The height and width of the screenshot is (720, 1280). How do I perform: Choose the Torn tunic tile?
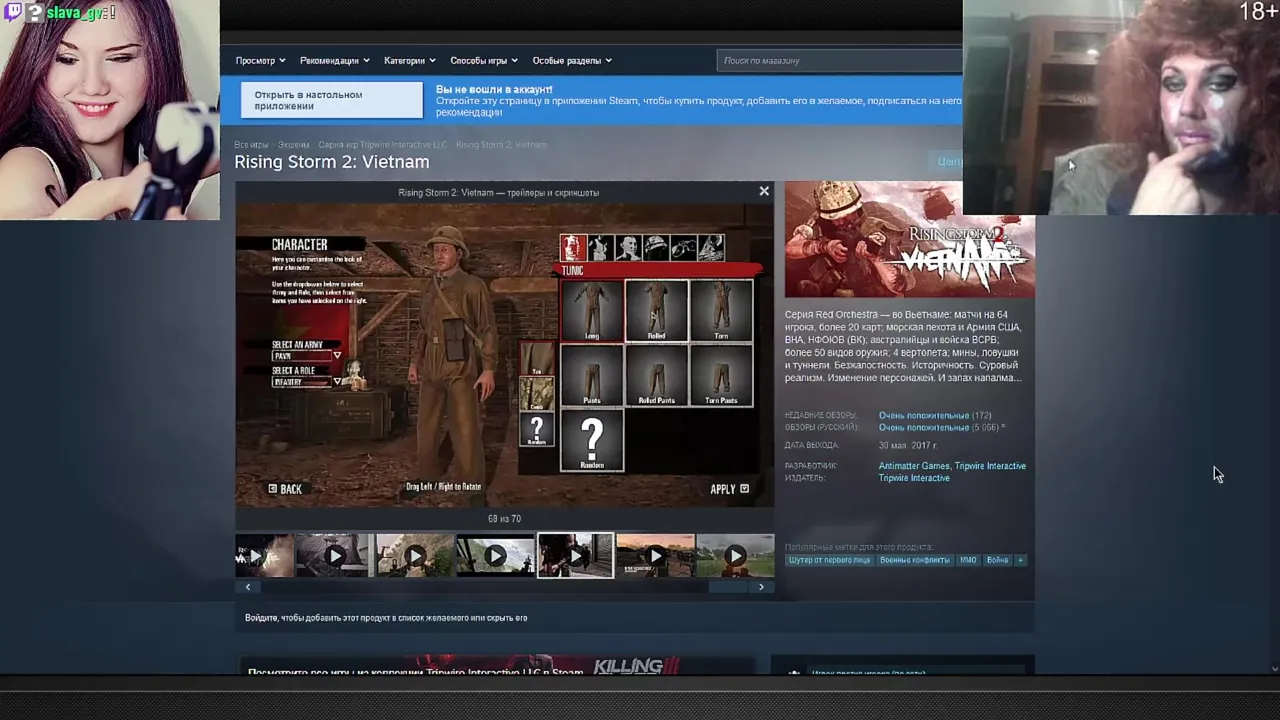click(x=721, y=311)
